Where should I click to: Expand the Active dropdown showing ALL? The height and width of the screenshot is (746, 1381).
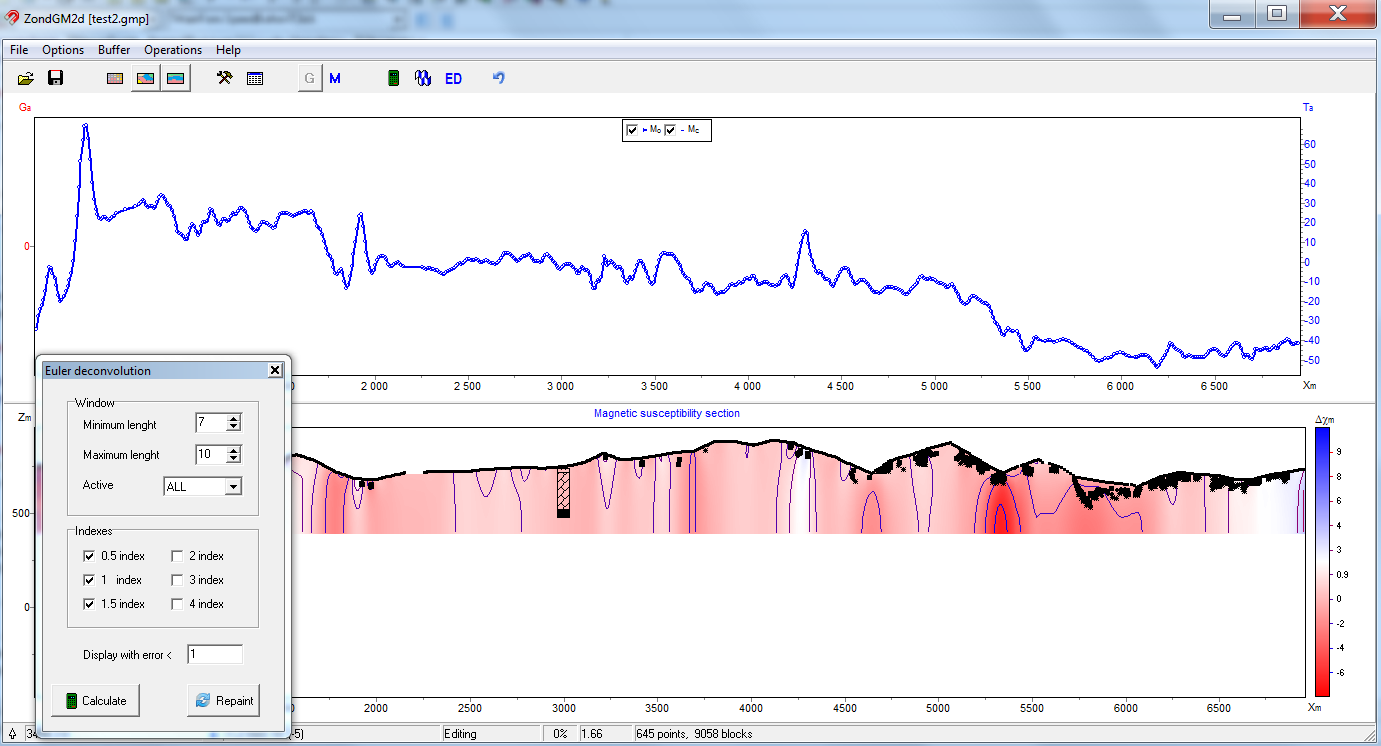pyautogui.click(x=233, y=487)
